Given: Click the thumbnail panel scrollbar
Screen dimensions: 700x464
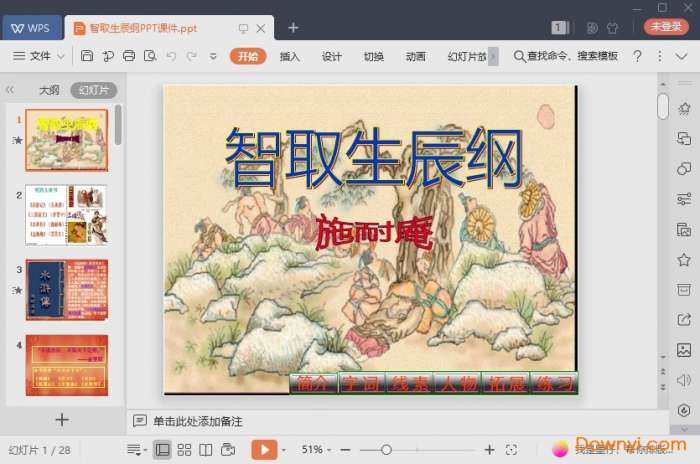Looking at the screenshot, I should (x=118, y=125).
